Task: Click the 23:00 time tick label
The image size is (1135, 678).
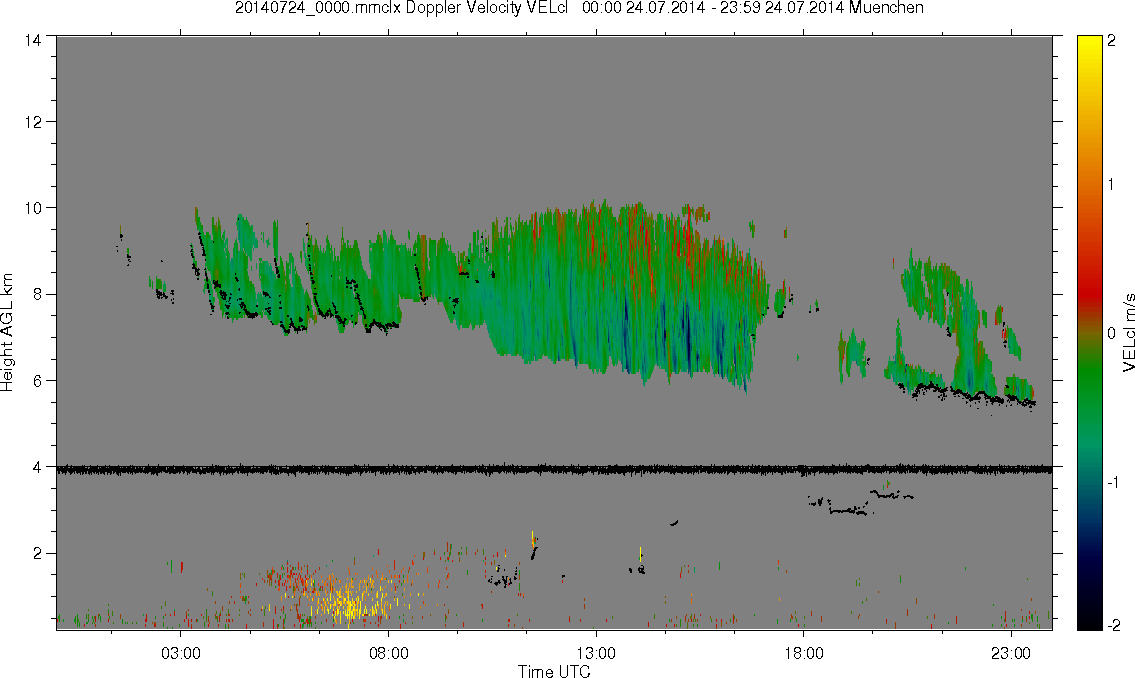Action: 1011,653
